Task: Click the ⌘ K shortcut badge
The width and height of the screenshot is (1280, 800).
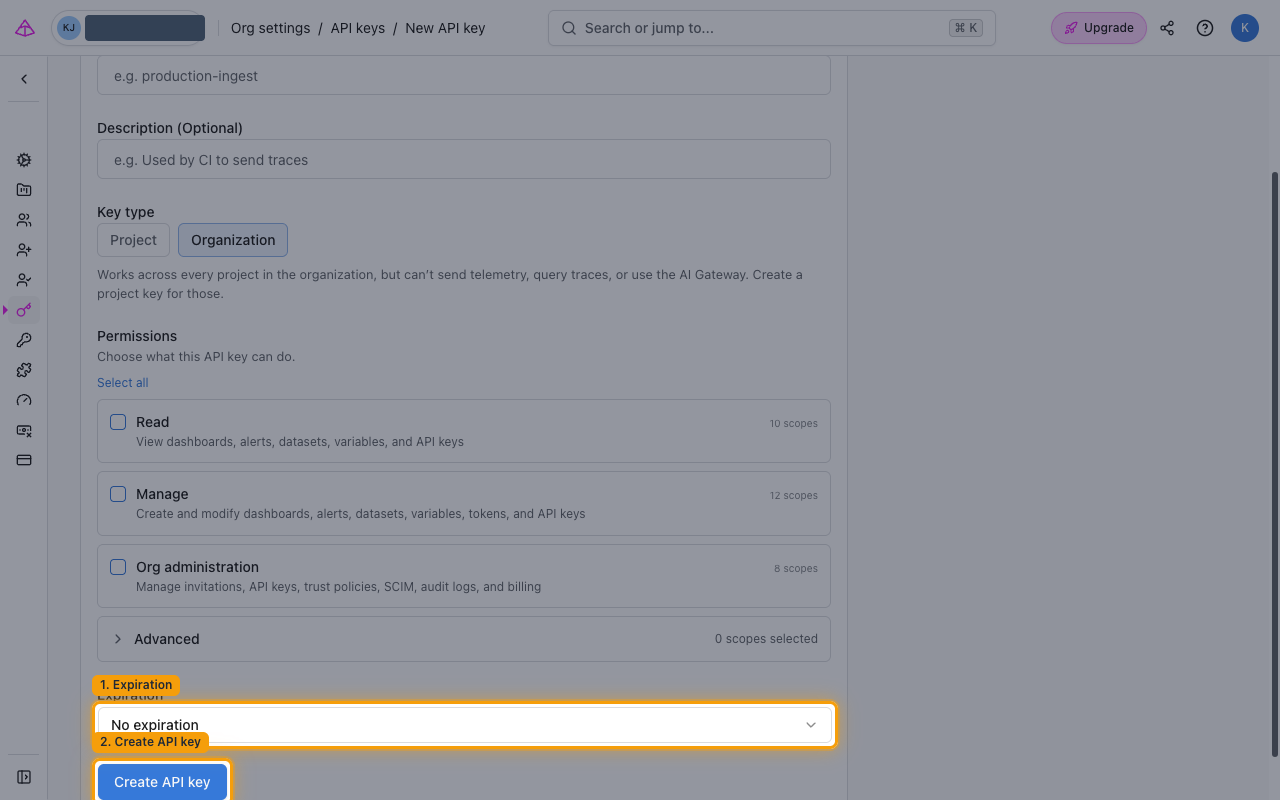Action: point(965,28)
